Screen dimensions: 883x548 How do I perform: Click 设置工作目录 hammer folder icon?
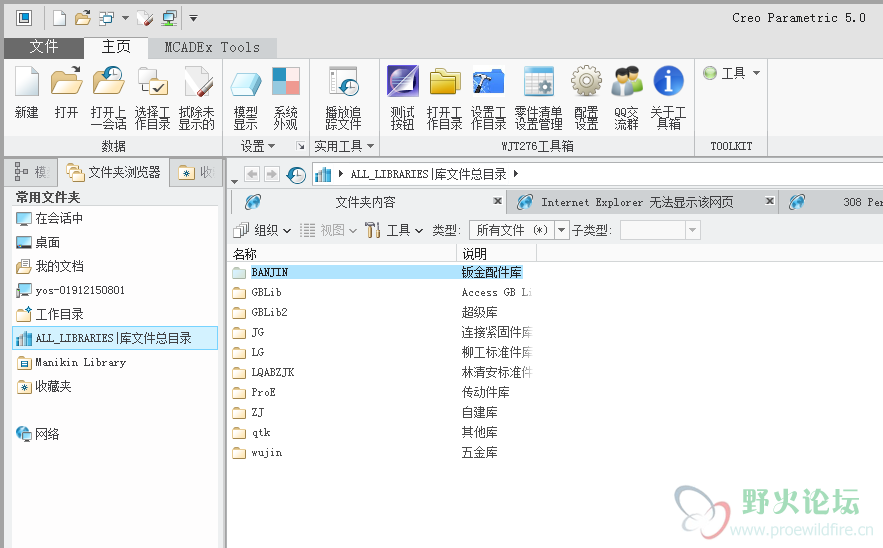[x=488, y=82]
